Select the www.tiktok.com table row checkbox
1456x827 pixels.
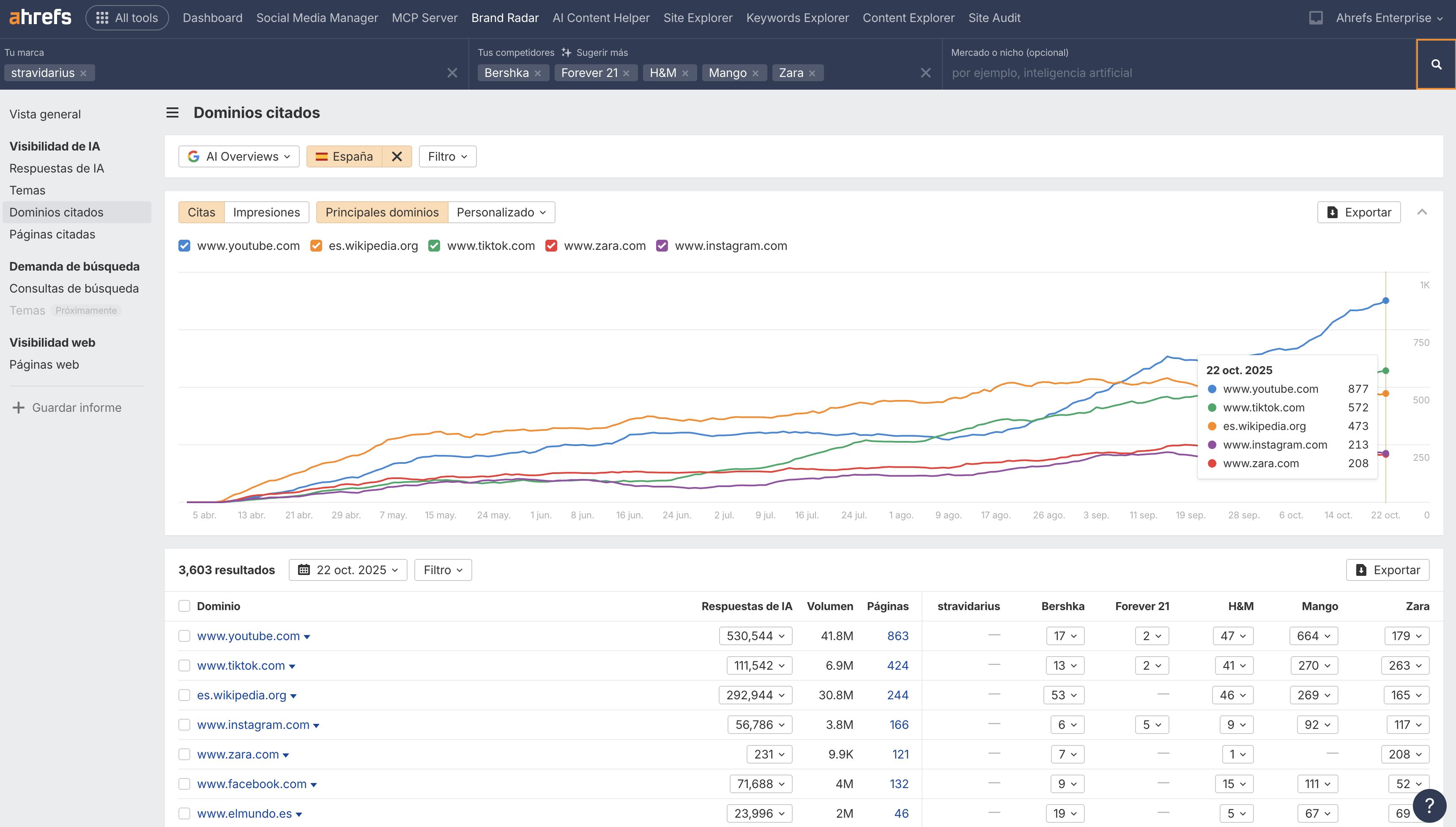(x=184, y=665)
